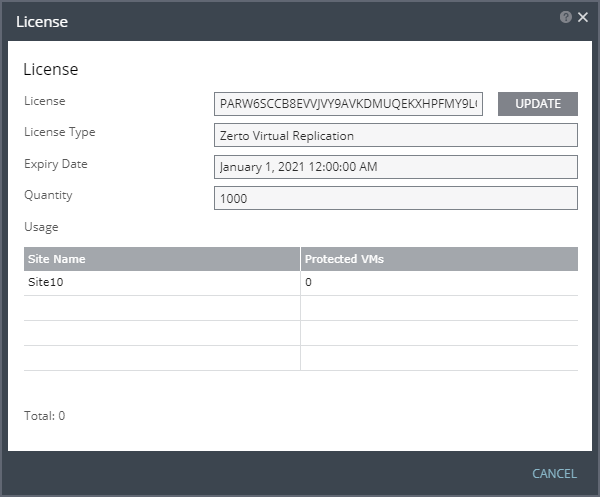The image size is (600, 497).
Task: Click the 'Total: 0' text
Action: (x=44, y=416)
